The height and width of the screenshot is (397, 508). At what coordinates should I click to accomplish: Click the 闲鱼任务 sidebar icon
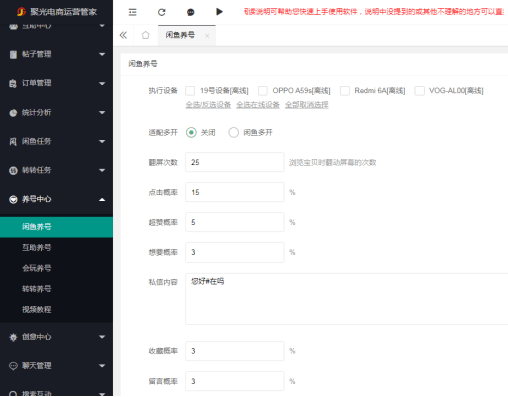tap(13, 141)
